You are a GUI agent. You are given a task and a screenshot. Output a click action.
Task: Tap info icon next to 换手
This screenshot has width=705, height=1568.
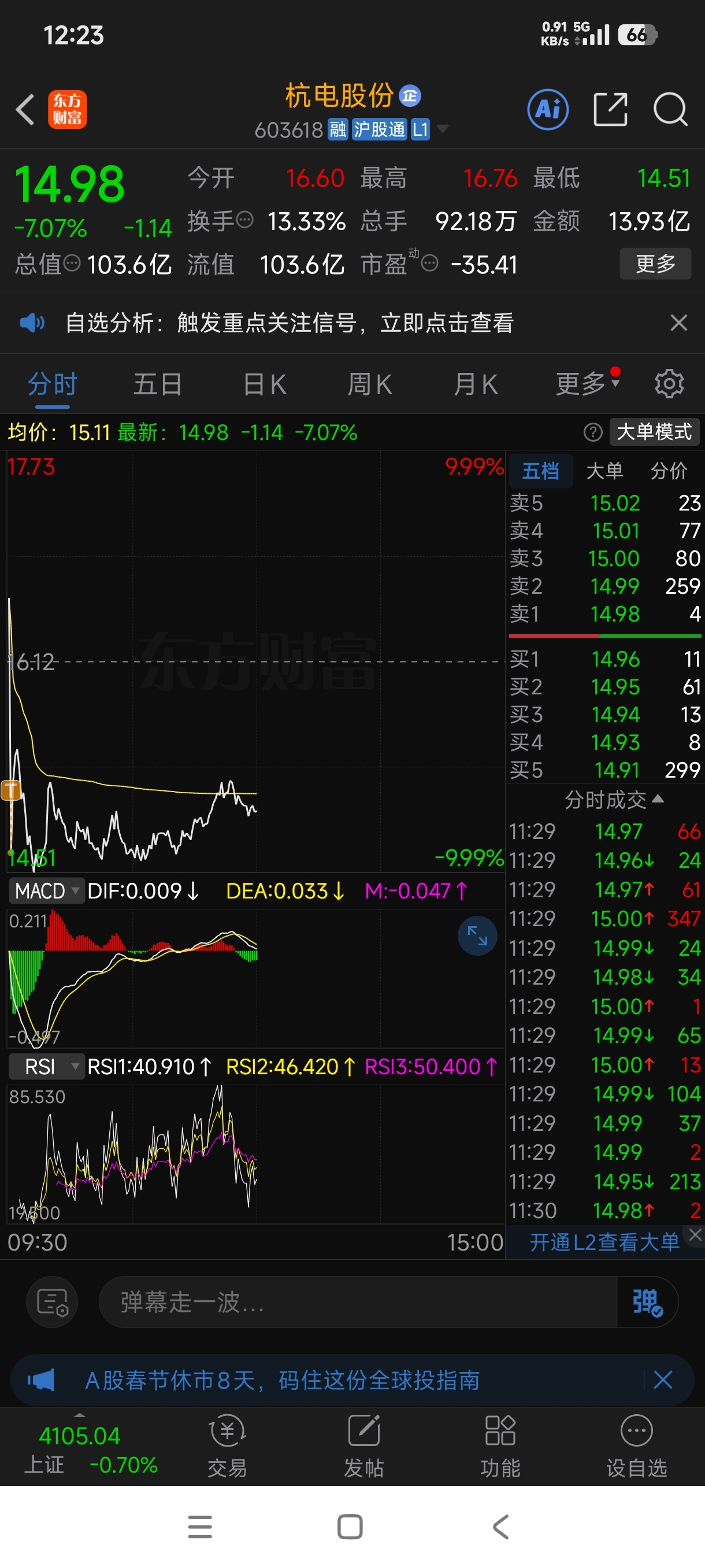point(244,220)
